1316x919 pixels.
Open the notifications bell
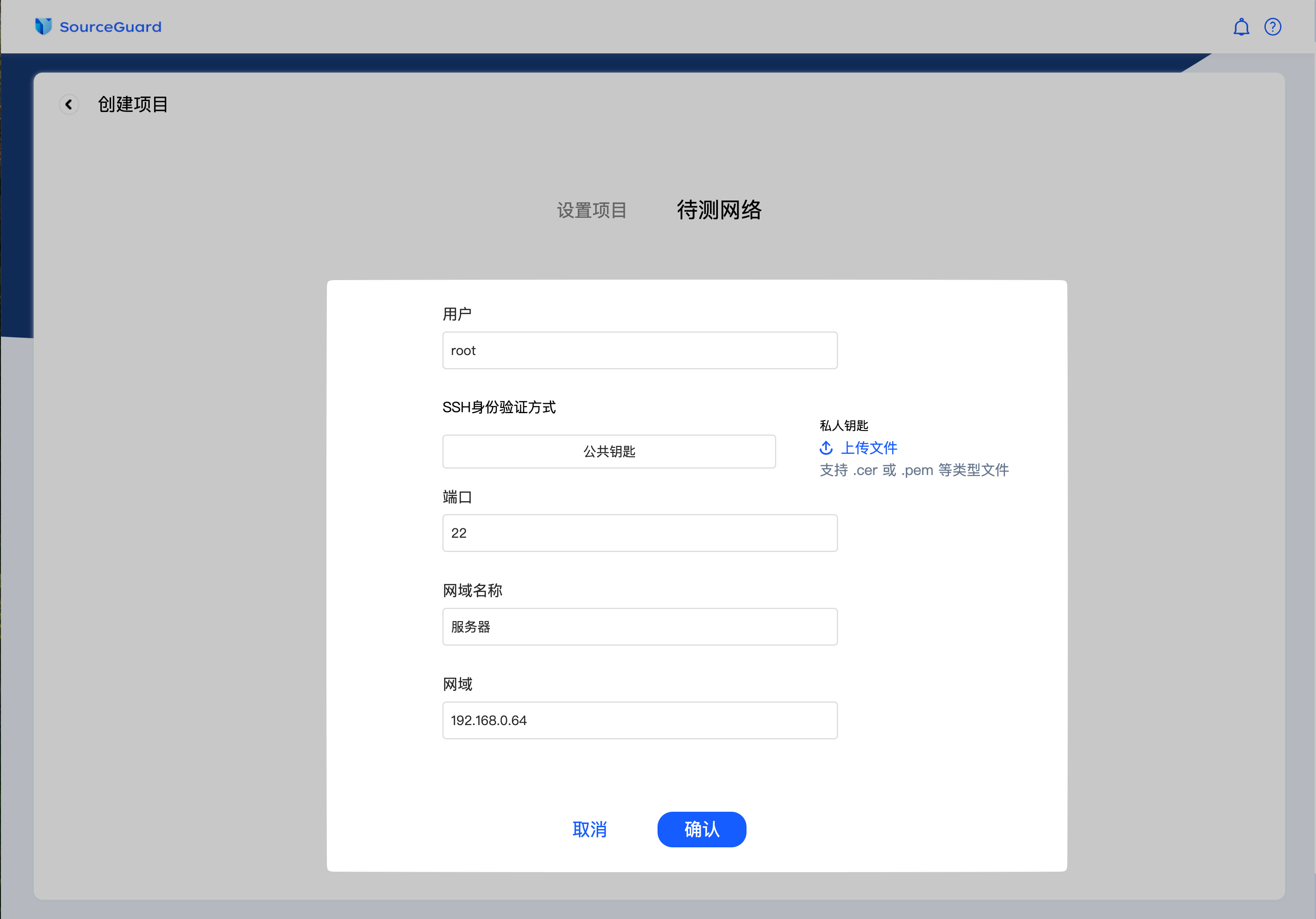tap(1241, 26)
